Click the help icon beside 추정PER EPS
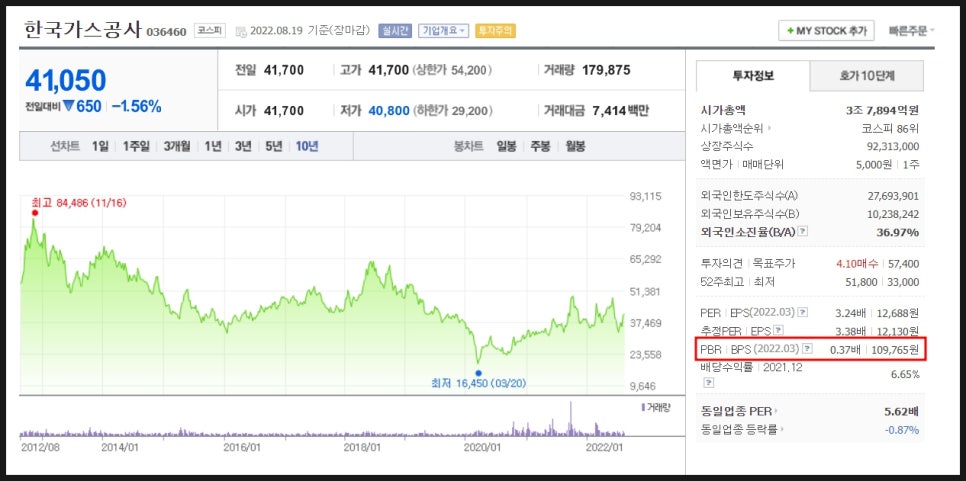This screenshot has width=966, height=481. pos(779,331)
